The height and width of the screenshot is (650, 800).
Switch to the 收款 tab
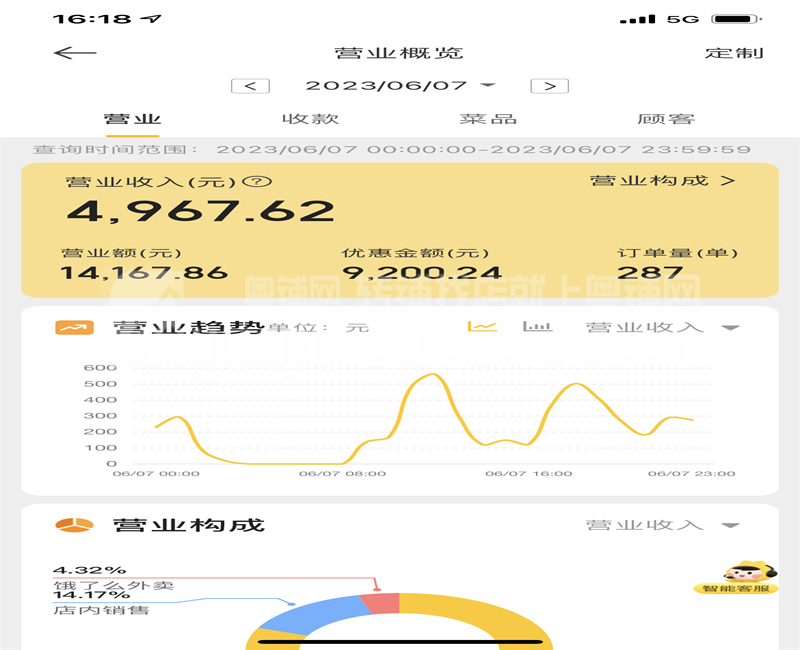point(310,119)
